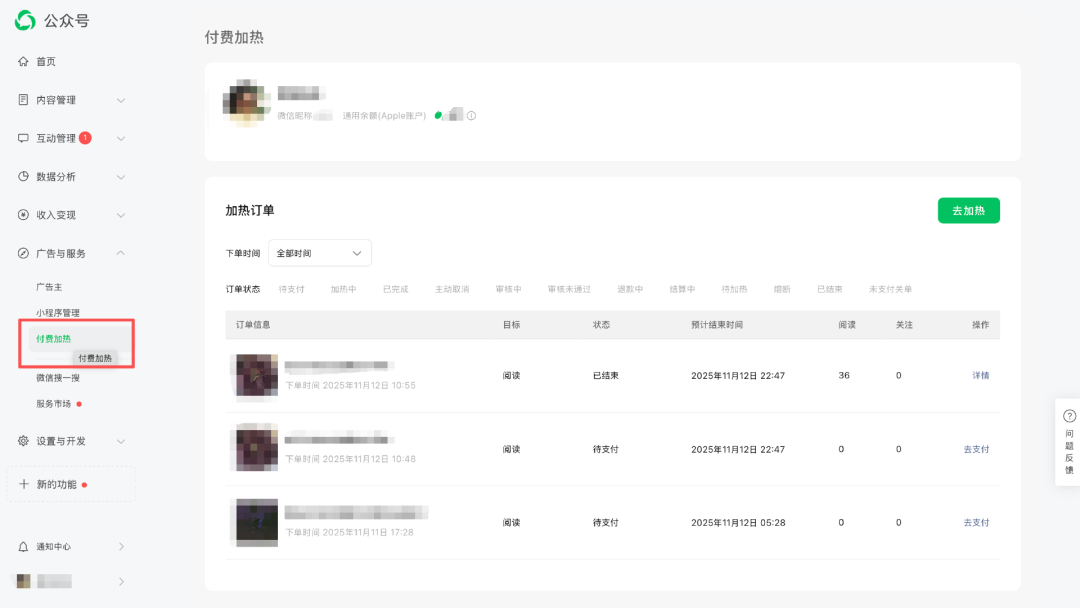The height and width of the screenshot is (608, 1080).
Task: Click the green 去加热 button
Action: [x=968, y=211]
